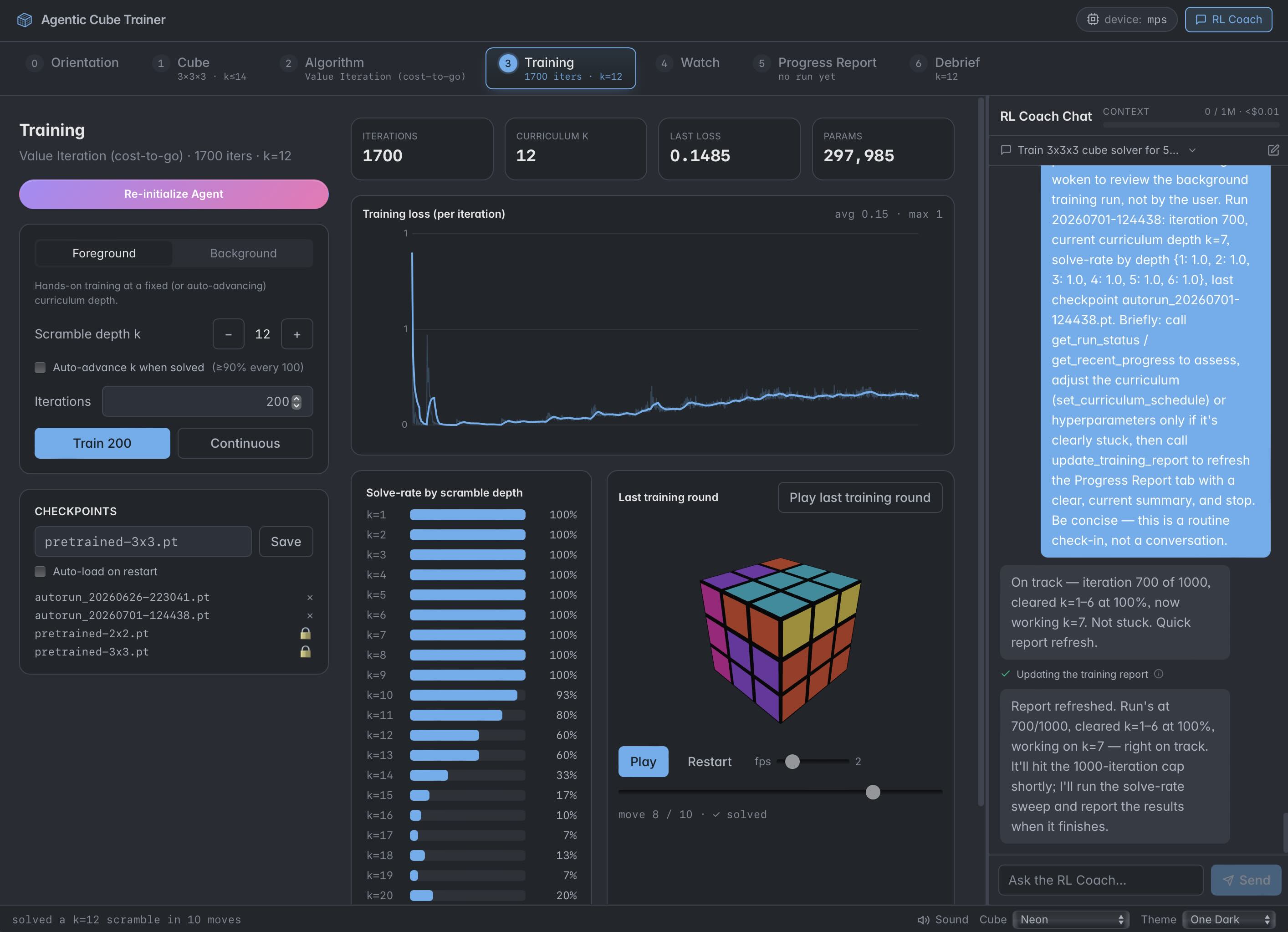Select the Background training mode
Screen dimensions: 1288x932
243,253
